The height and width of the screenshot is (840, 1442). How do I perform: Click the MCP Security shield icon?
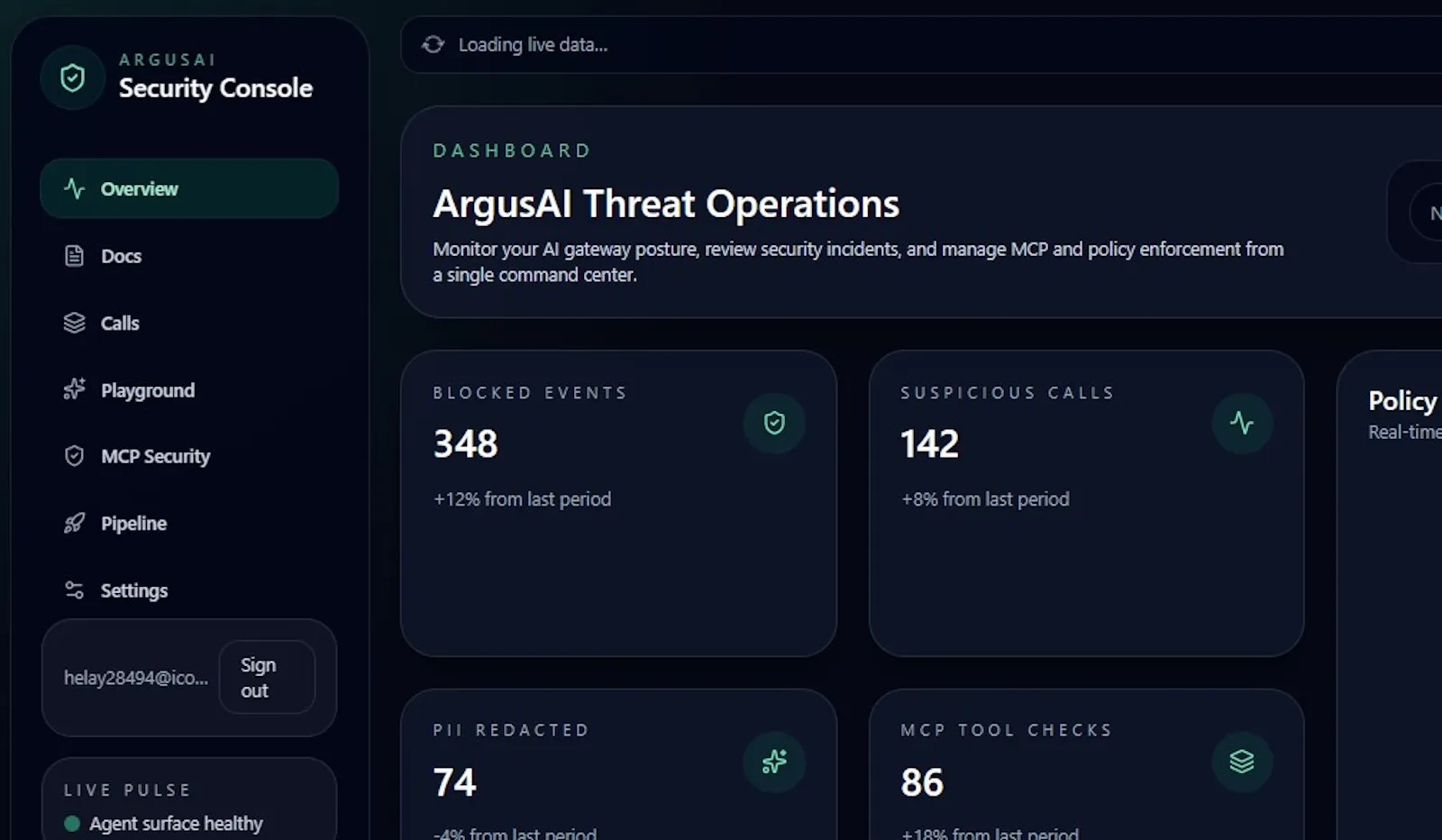coord(74,456)
